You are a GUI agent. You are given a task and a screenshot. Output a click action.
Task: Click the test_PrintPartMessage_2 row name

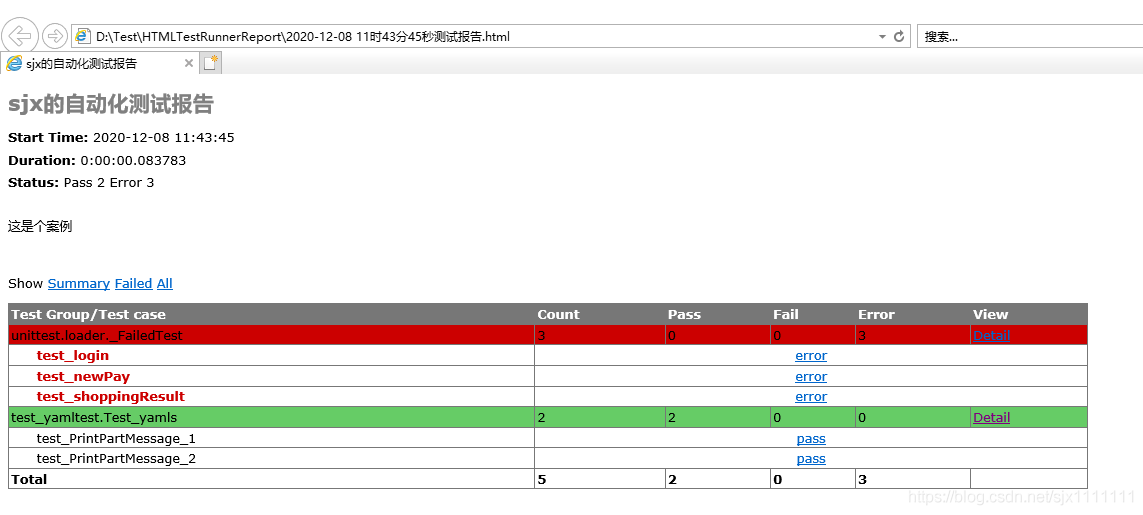pos(116,459)
